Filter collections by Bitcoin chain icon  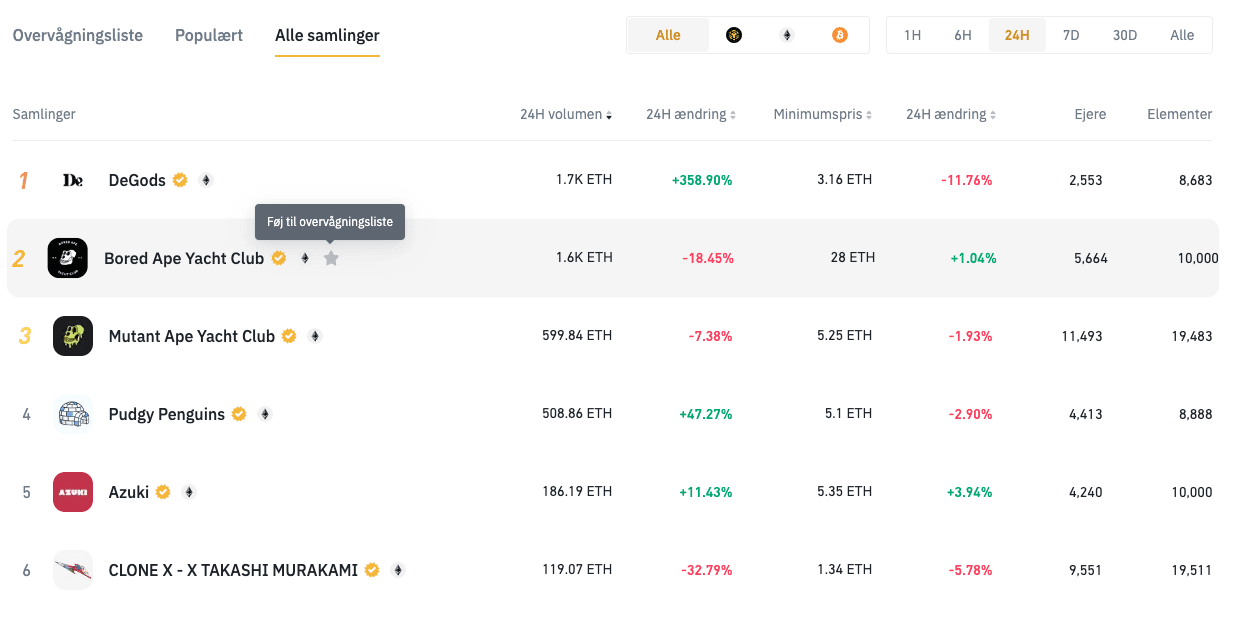840,35
